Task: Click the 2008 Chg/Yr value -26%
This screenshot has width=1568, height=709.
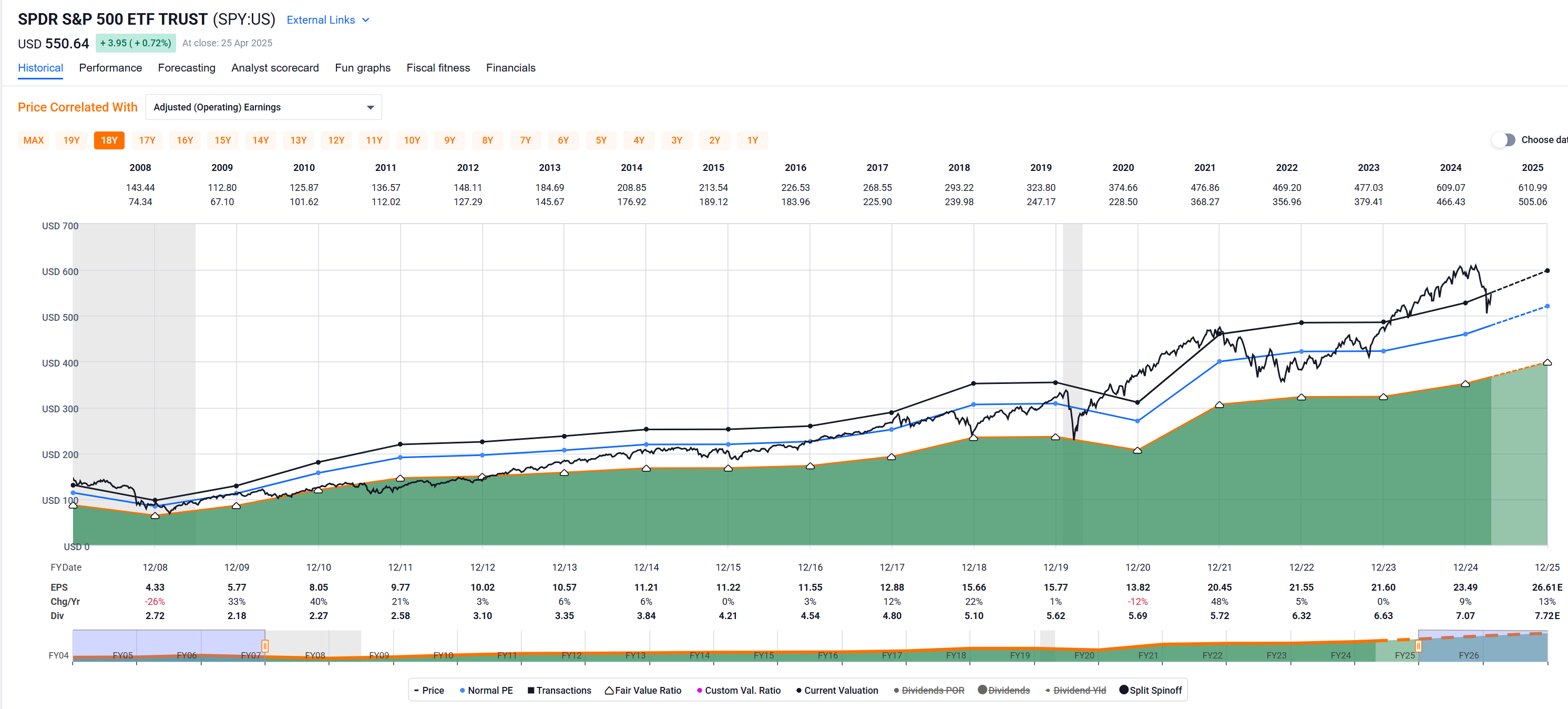Action: click(x=155, y=601)
